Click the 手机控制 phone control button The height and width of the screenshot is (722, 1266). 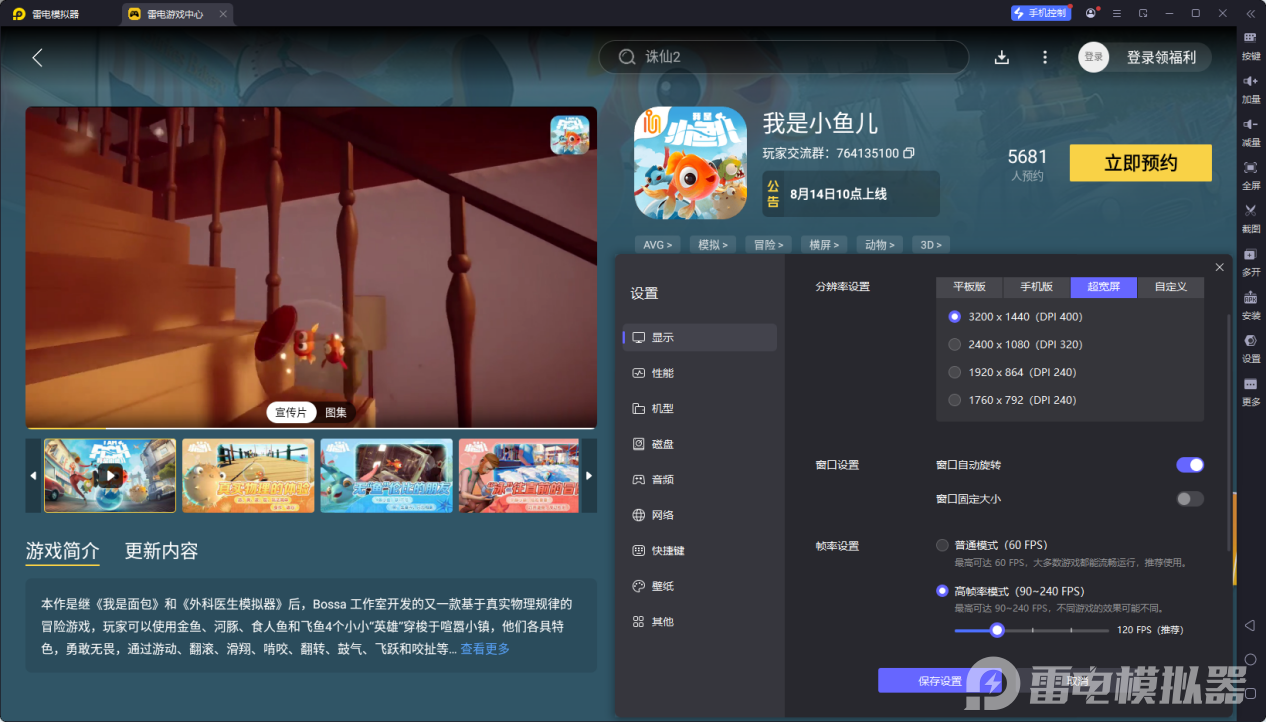point(1041,13)
